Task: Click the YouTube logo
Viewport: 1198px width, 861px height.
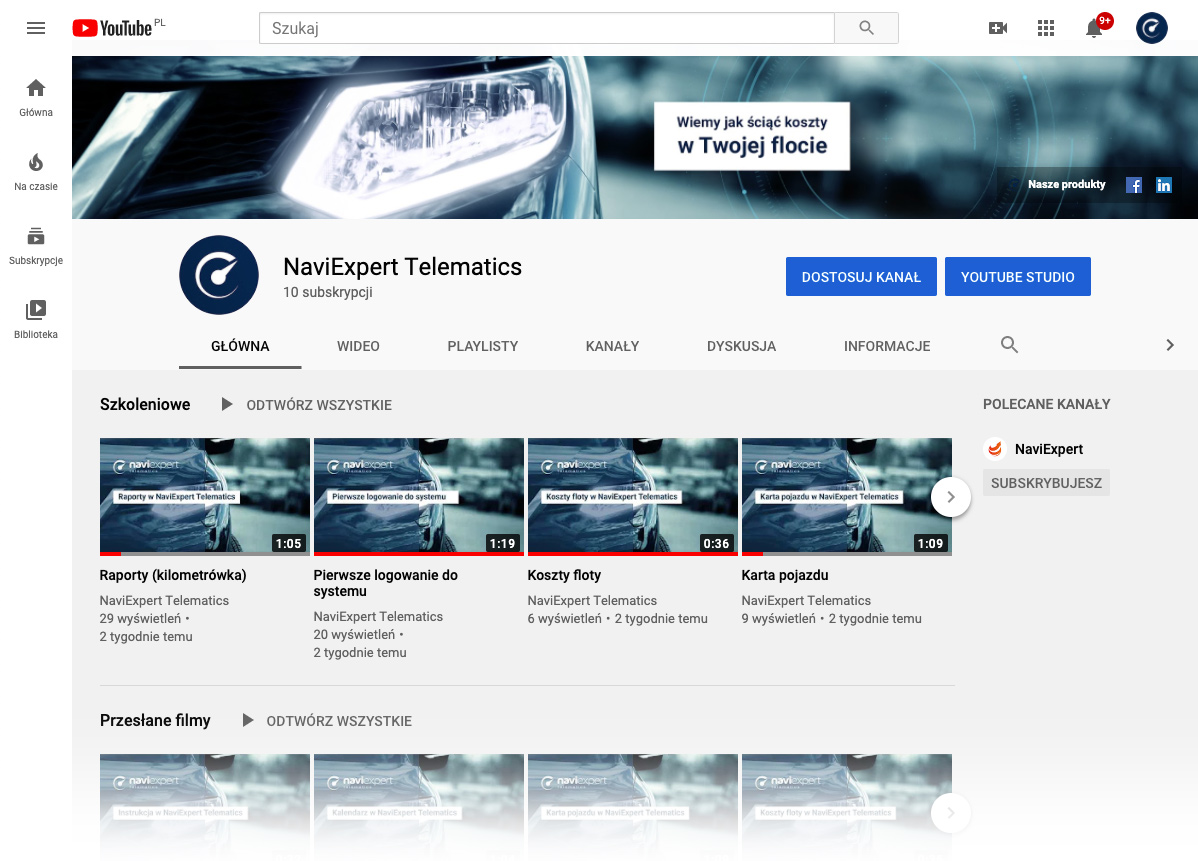Action: point(112,28)
